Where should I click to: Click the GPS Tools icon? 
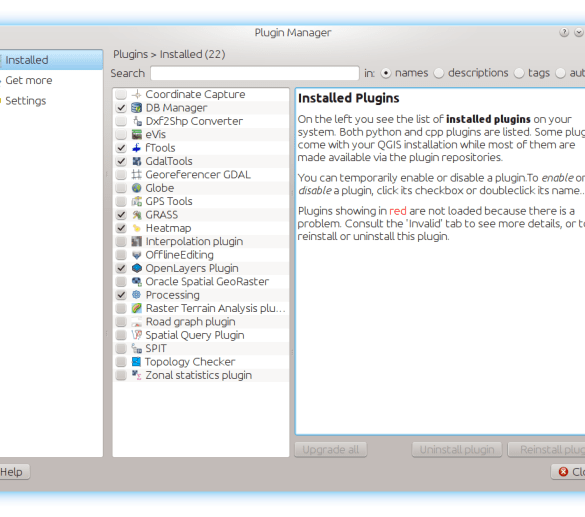click(x=137, y=201)
